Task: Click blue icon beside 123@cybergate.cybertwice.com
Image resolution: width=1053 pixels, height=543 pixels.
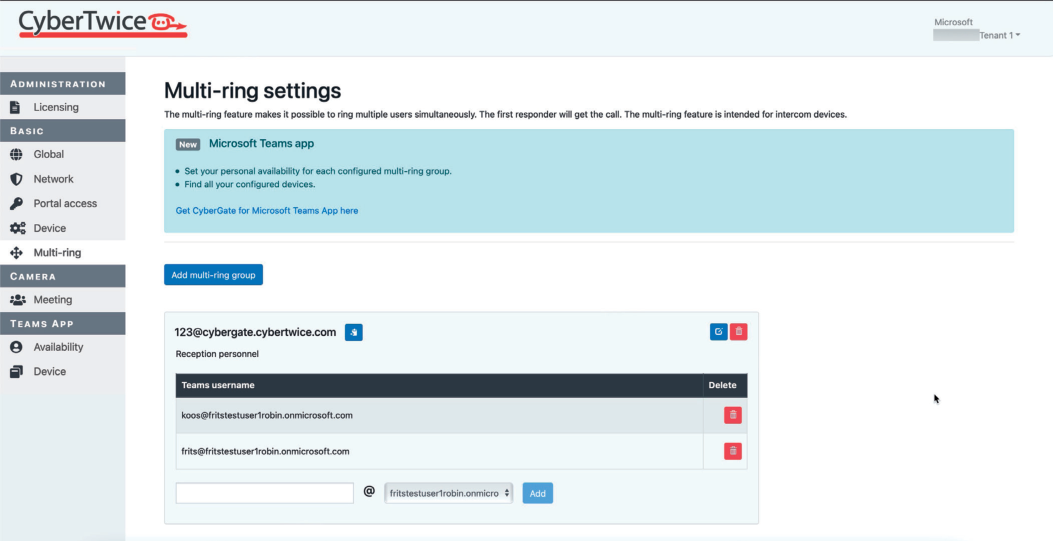Action: click(x=354, y=332)
